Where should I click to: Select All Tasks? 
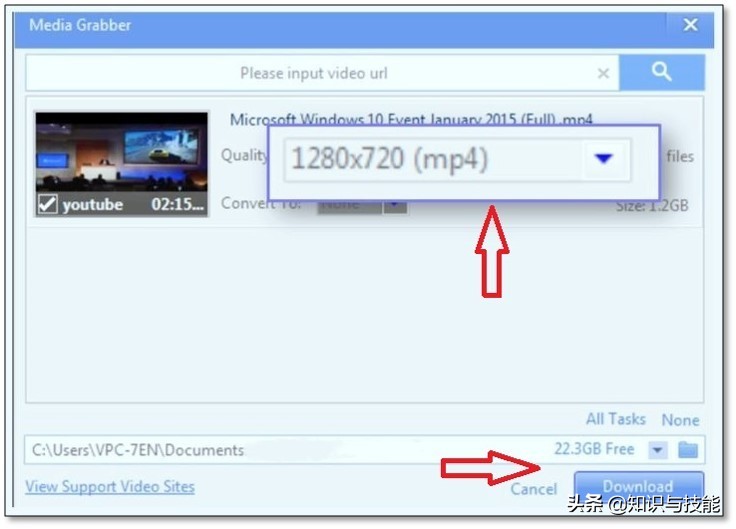point(615,419)
